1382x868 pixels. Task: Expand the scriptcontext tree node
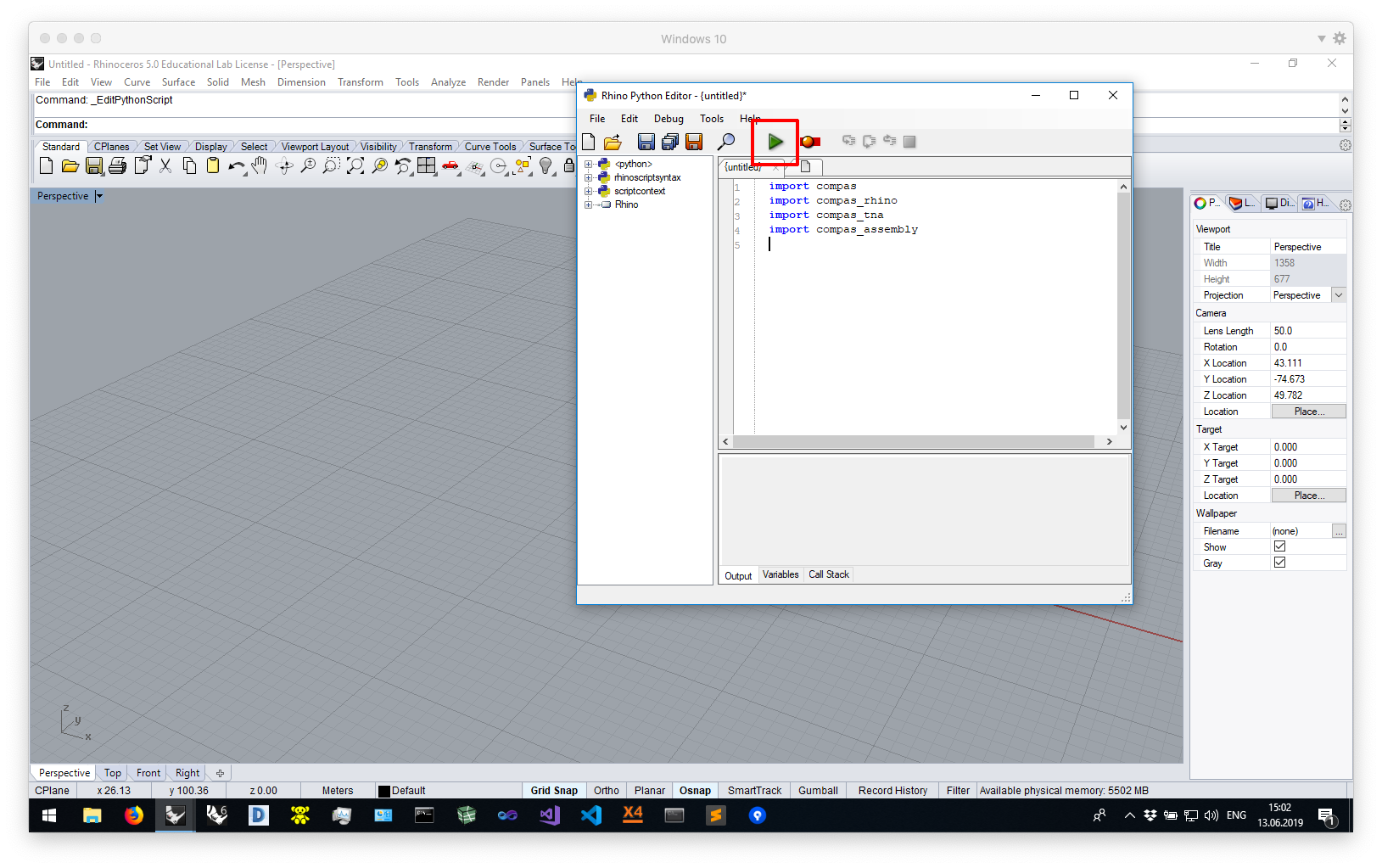click(x=588, y=191)
